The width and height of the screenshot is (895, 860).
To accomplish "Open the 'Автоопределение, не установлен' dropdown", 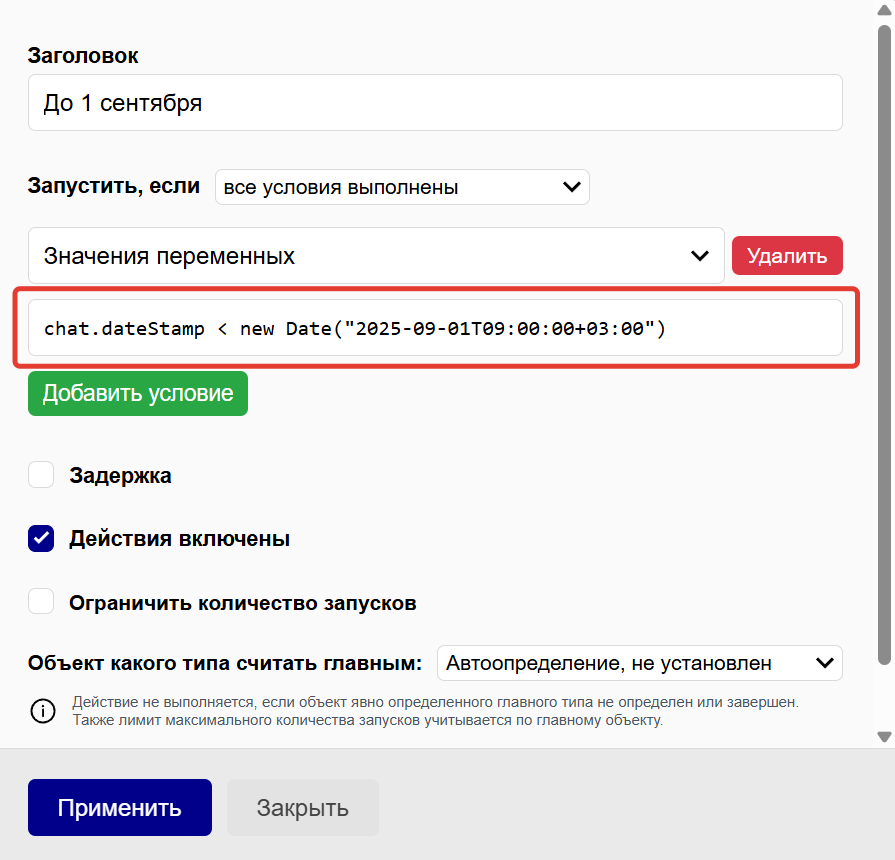I will [640, 663].
